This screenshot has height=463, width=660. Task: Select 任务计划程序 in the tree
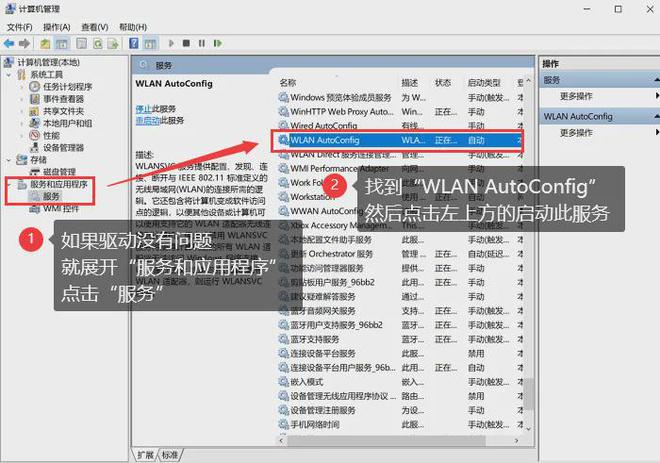(x=67, y=87)
